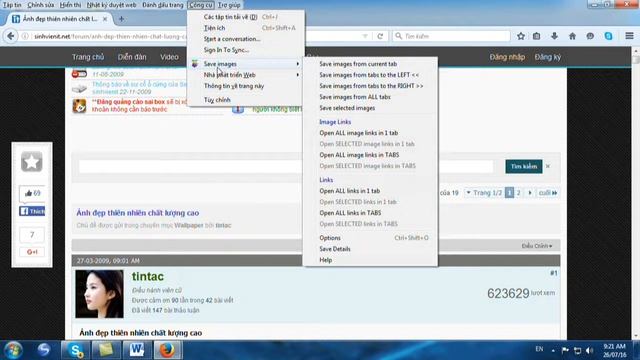Click in the browser Tìm kiếm box
The image size is (640, 360).
pyautogui.click(x=451, y=36)
